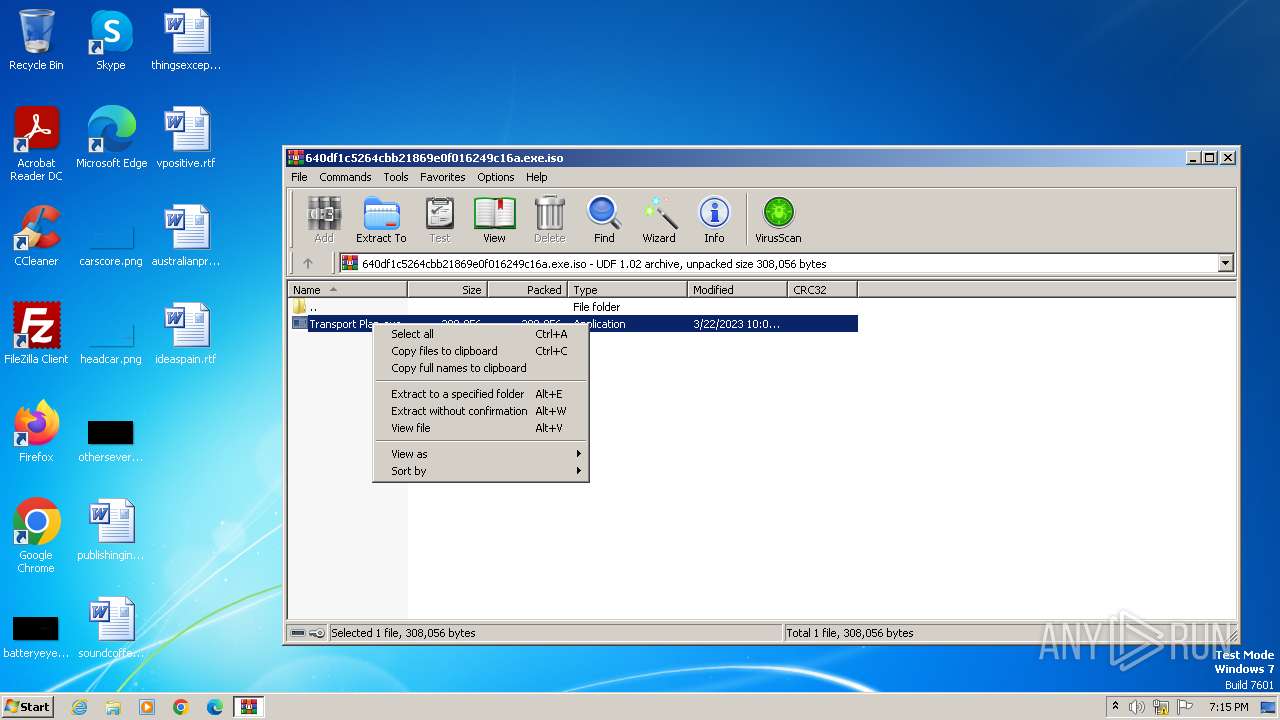Choose Copy files to clipboard
The image size is (1280, 720).
[x=481, y=351]
